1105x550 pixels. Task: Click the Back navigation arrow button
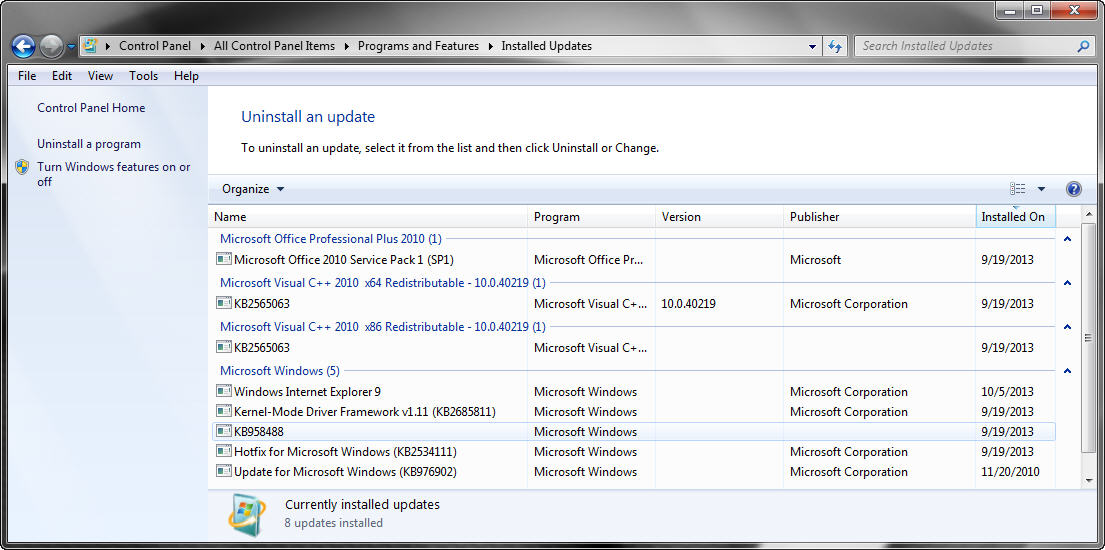click(x=23, y=47)
